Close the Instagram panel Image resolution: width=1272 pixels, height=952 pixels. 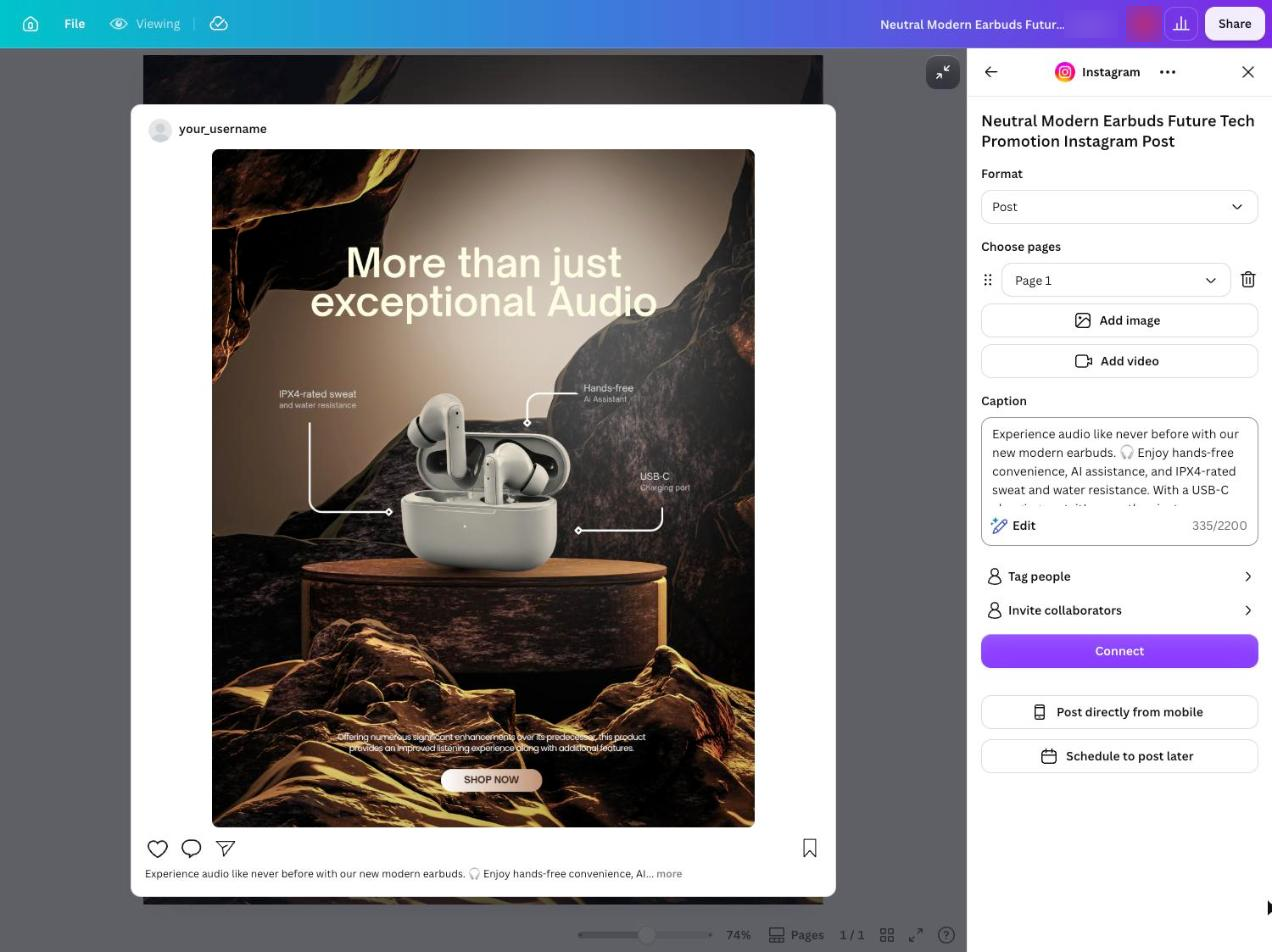tap(1248, 72)
